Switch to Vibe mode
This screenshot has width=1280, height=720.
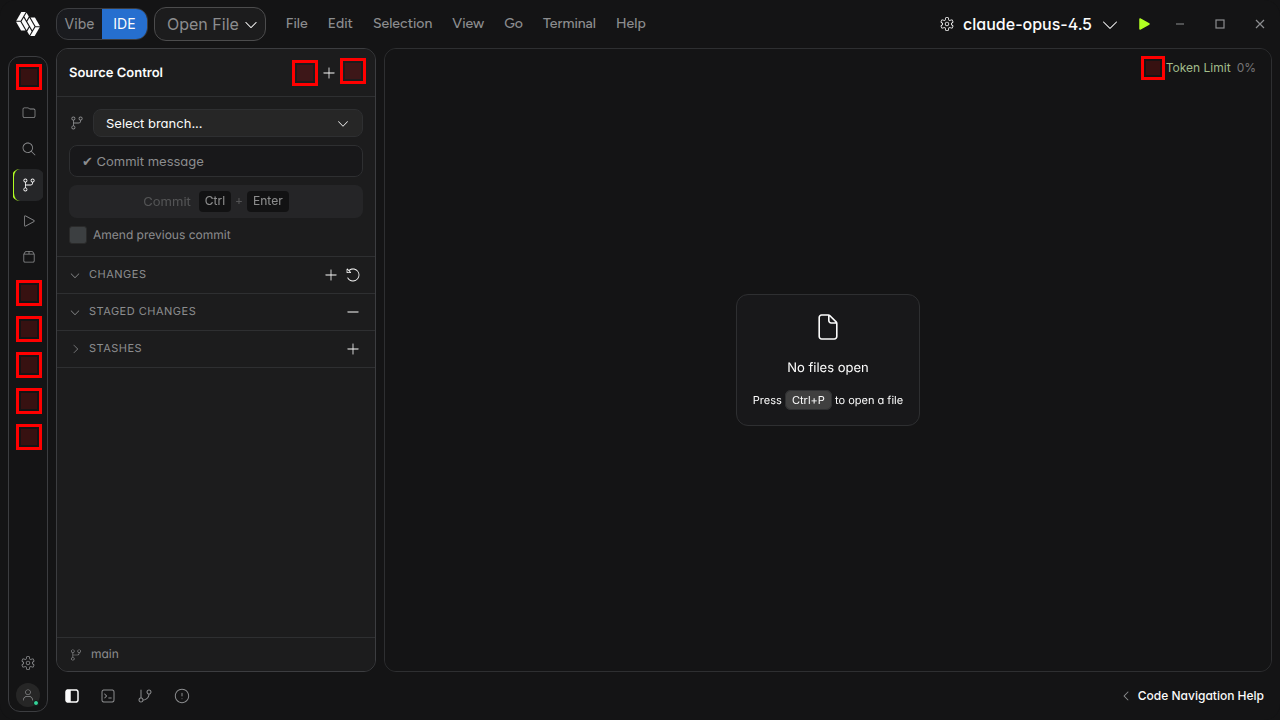(x=79, y=24)
